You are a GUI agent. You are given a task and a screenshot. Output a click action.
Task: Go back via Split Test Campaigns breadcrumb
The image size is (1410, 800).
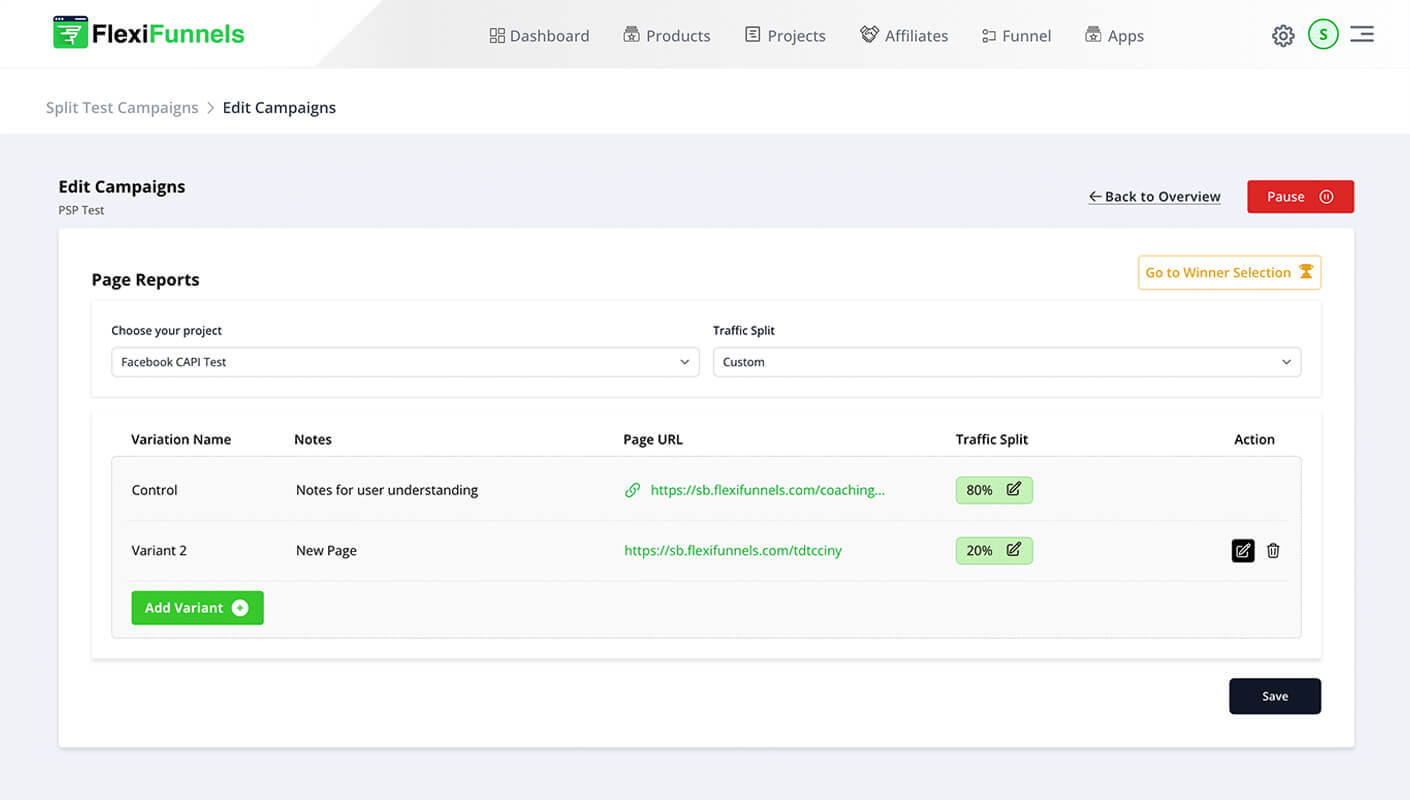[x=121, y=107]
